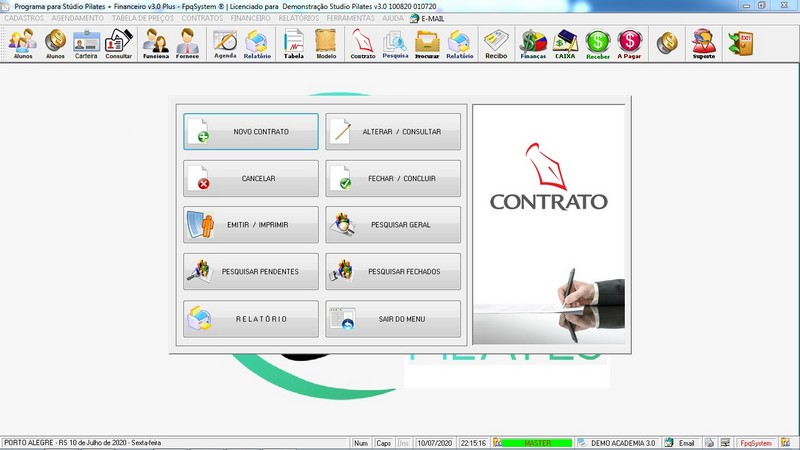This screenshot has width=800, height=450.
Task: Click the Procurar folder drawer icon
Action: pyautogui.click(x=427, y=44)
